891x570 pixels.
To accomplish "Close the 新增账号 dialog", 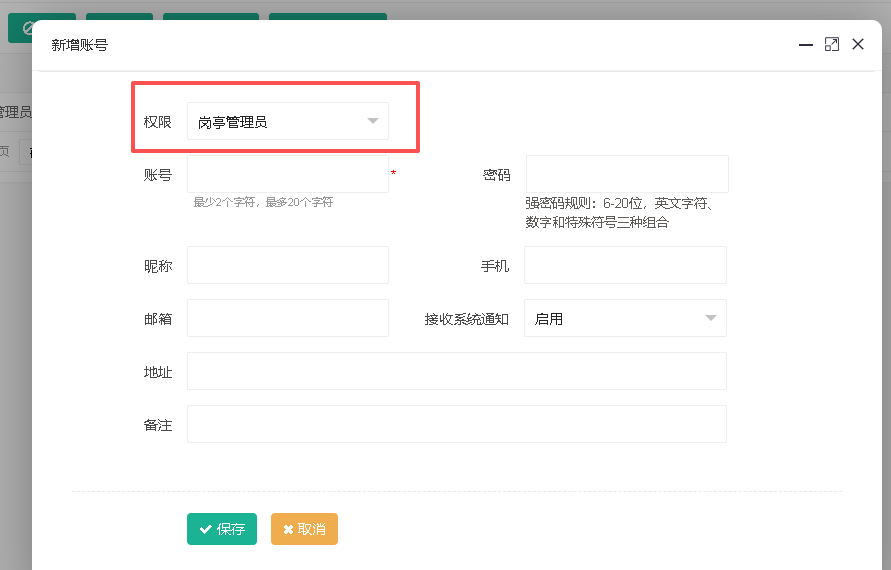I will (x=858, y=44).
